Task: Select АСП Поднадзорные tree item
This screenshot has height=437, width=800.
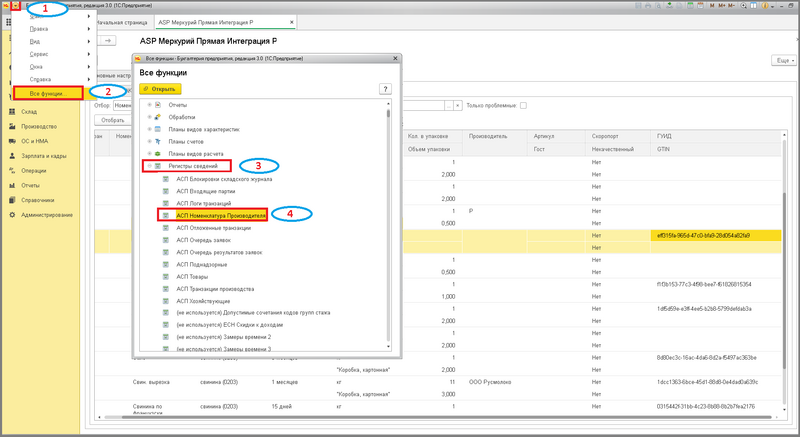Action: pos(202,265)
